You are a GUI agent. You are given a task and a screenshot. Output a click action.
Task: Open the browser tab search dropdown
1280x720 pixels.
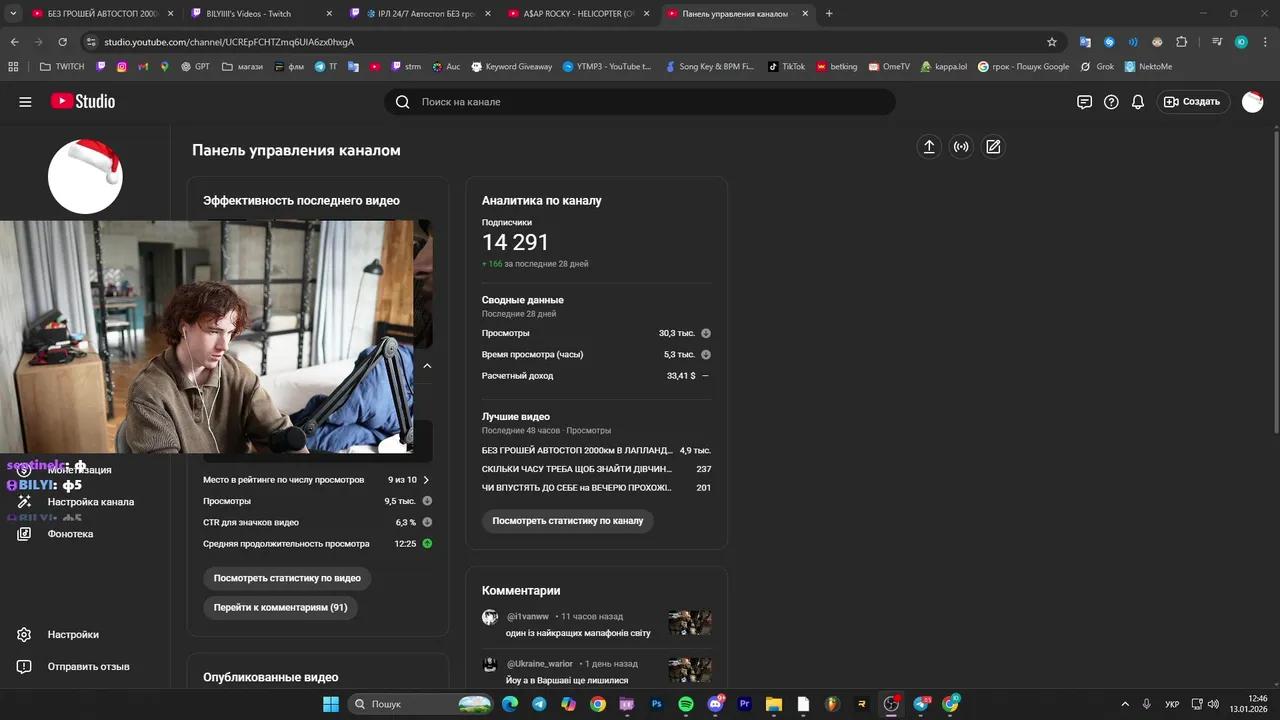pyautogui.click(x=14, y=14)
